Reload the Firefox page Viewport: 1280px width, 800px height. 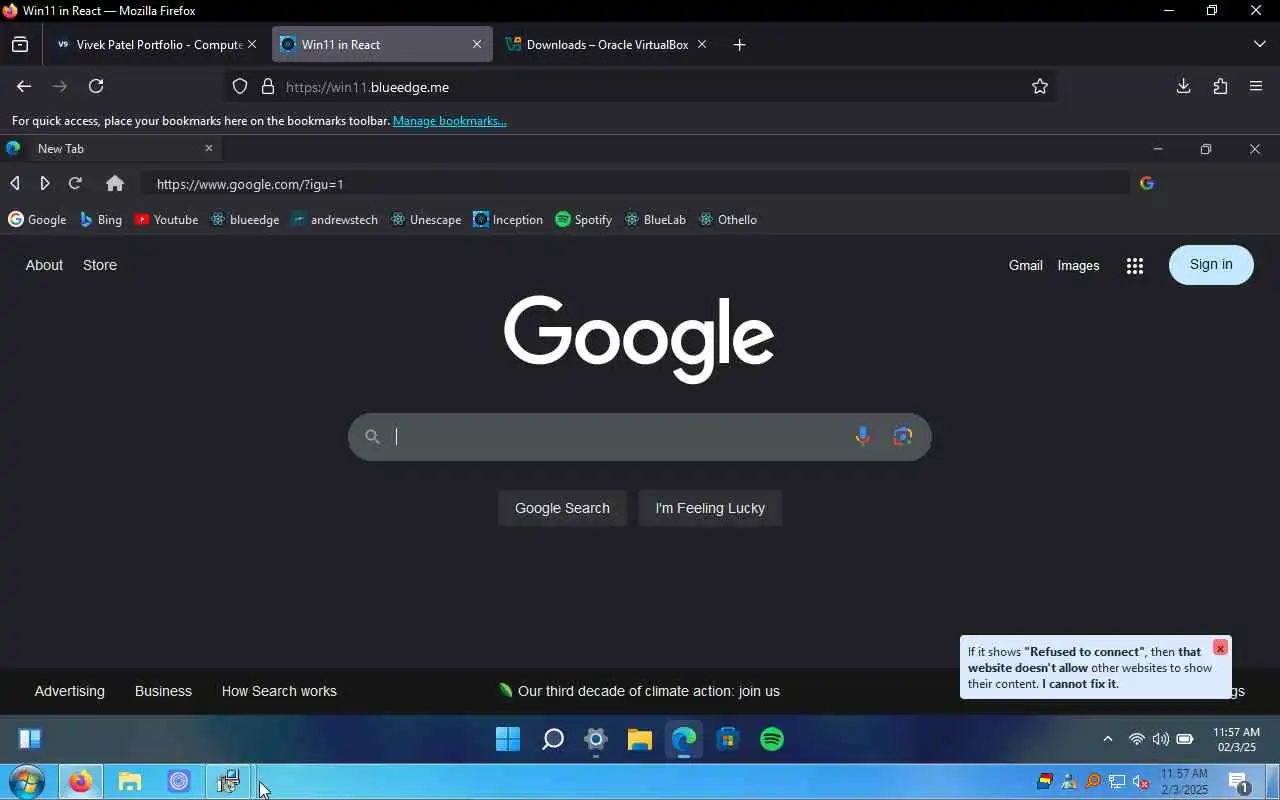click(96, 86)
